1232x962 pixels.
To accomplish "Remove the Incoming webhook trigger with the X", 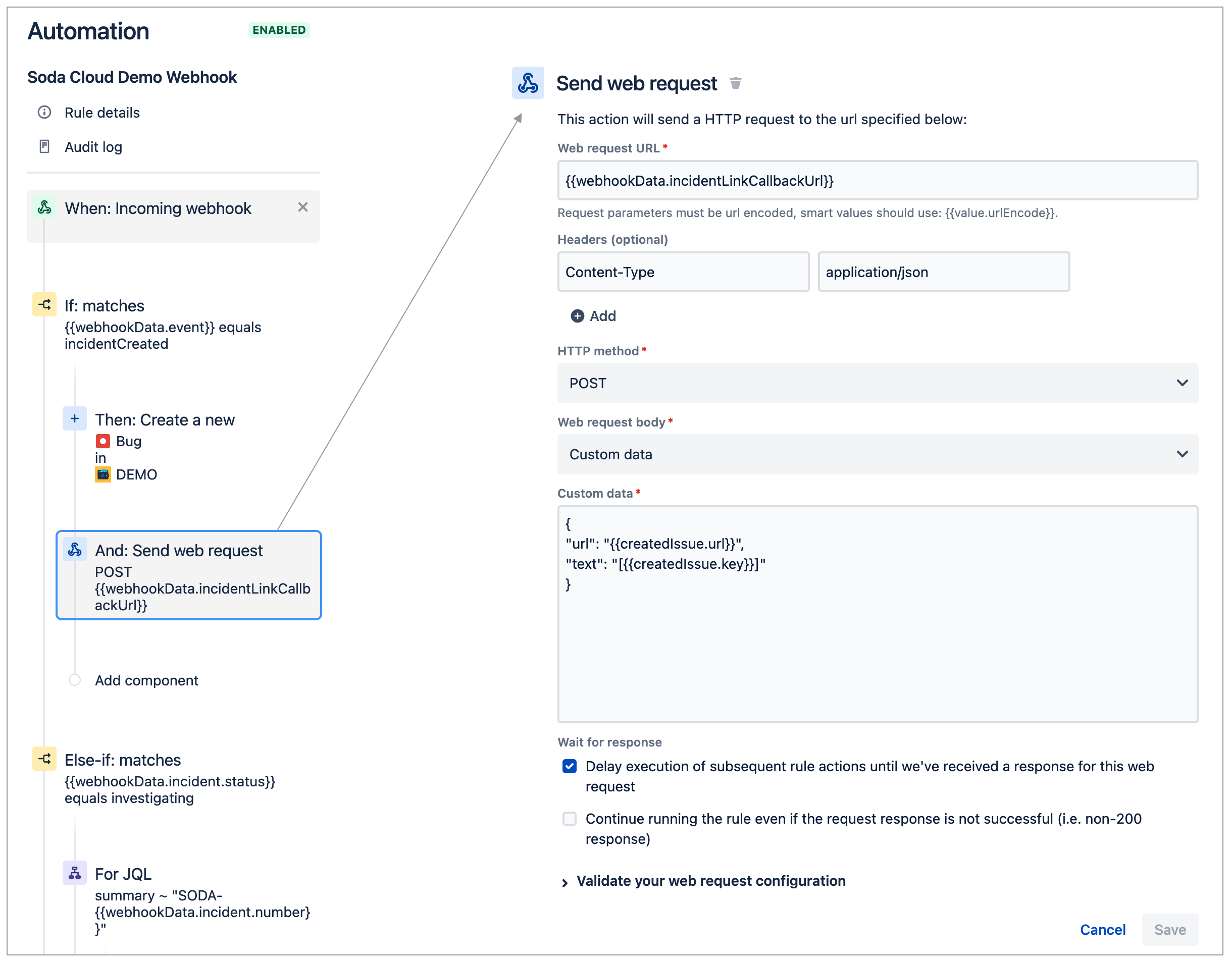I will tap(303, 207).
